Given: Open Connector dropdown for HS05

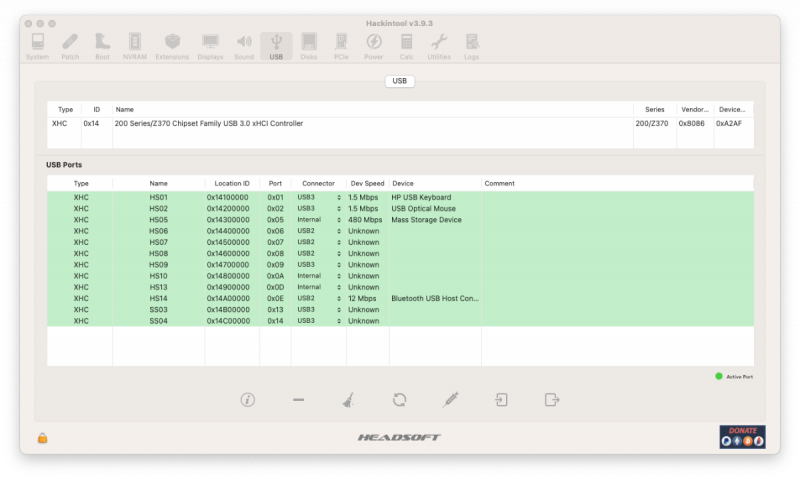Looking at the screenshot, I should coord(319,220).
